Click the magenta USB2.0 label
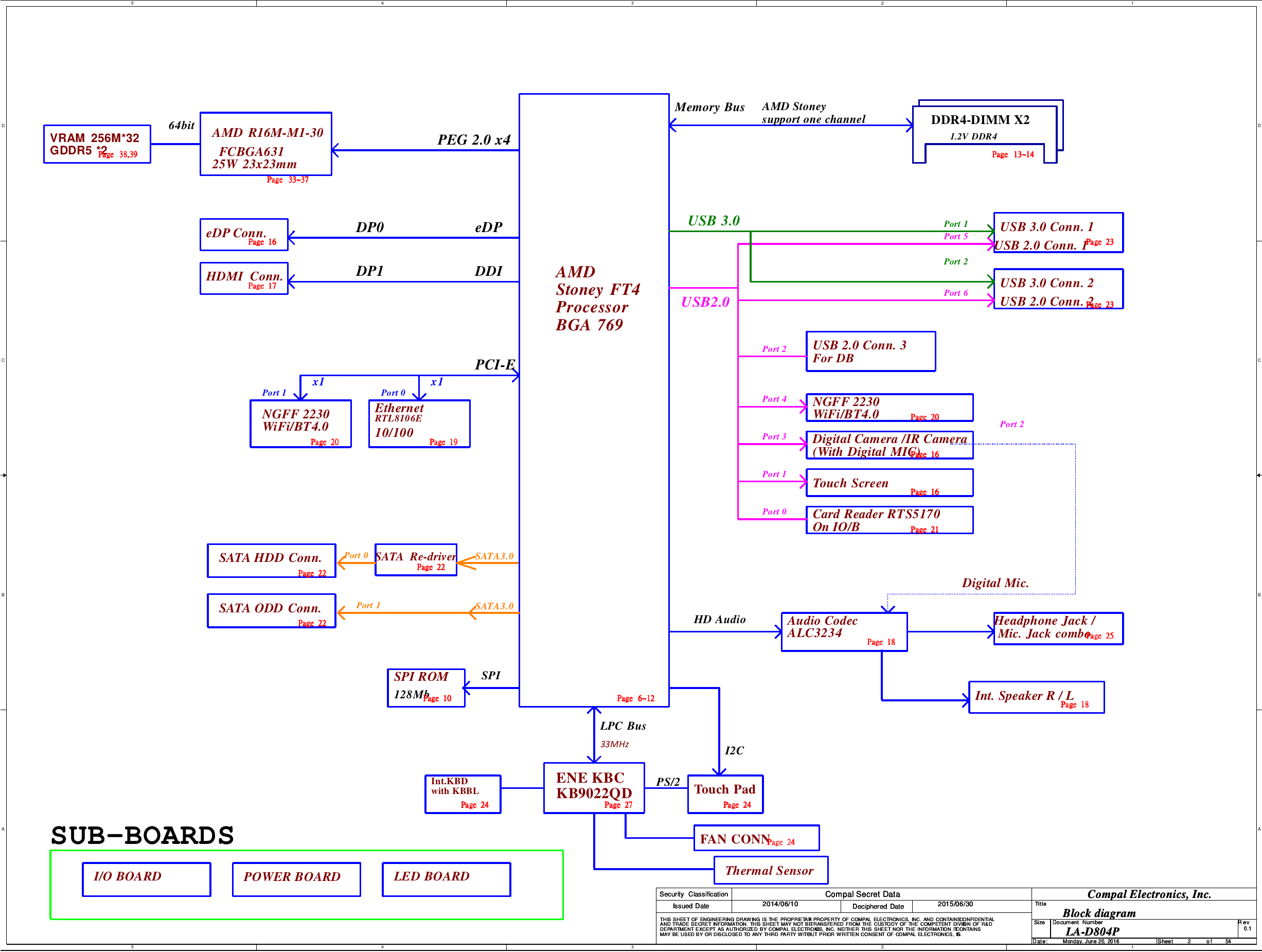Viewport: 1262px width, 952px height. (705, 302)
